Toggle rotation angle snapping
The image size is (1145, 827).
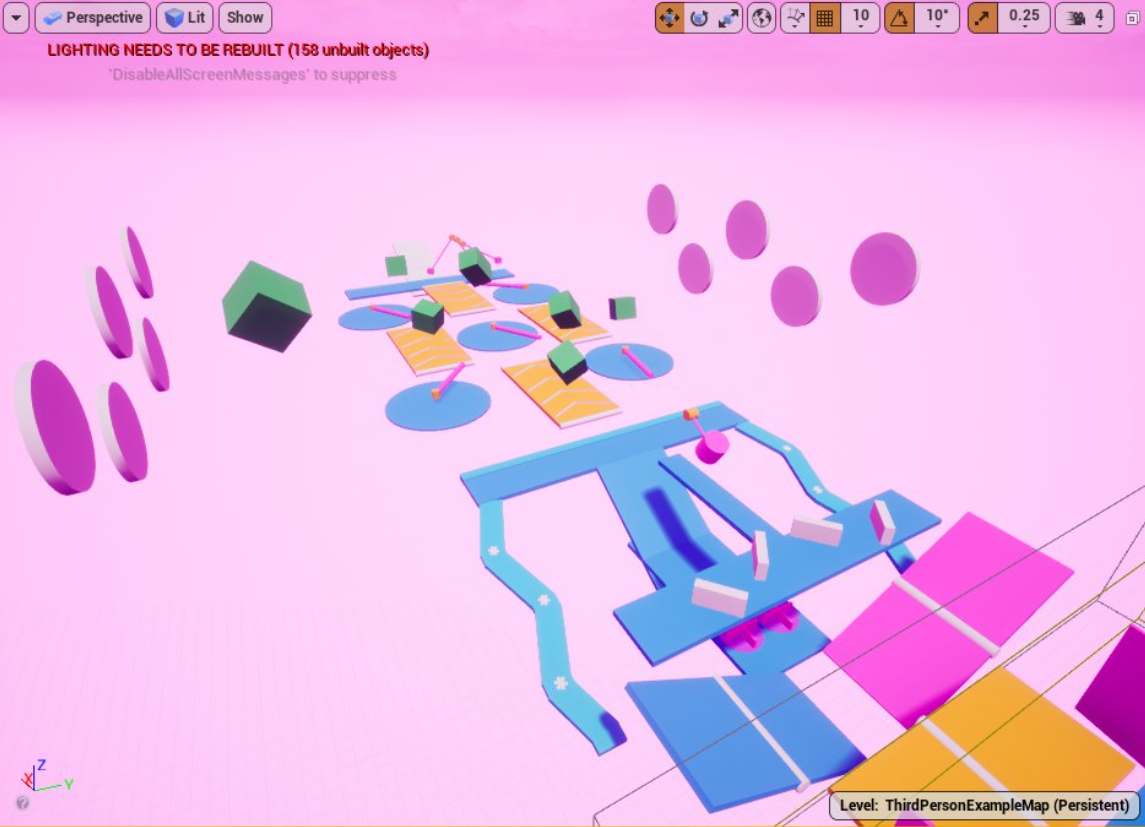coord(900,18)
